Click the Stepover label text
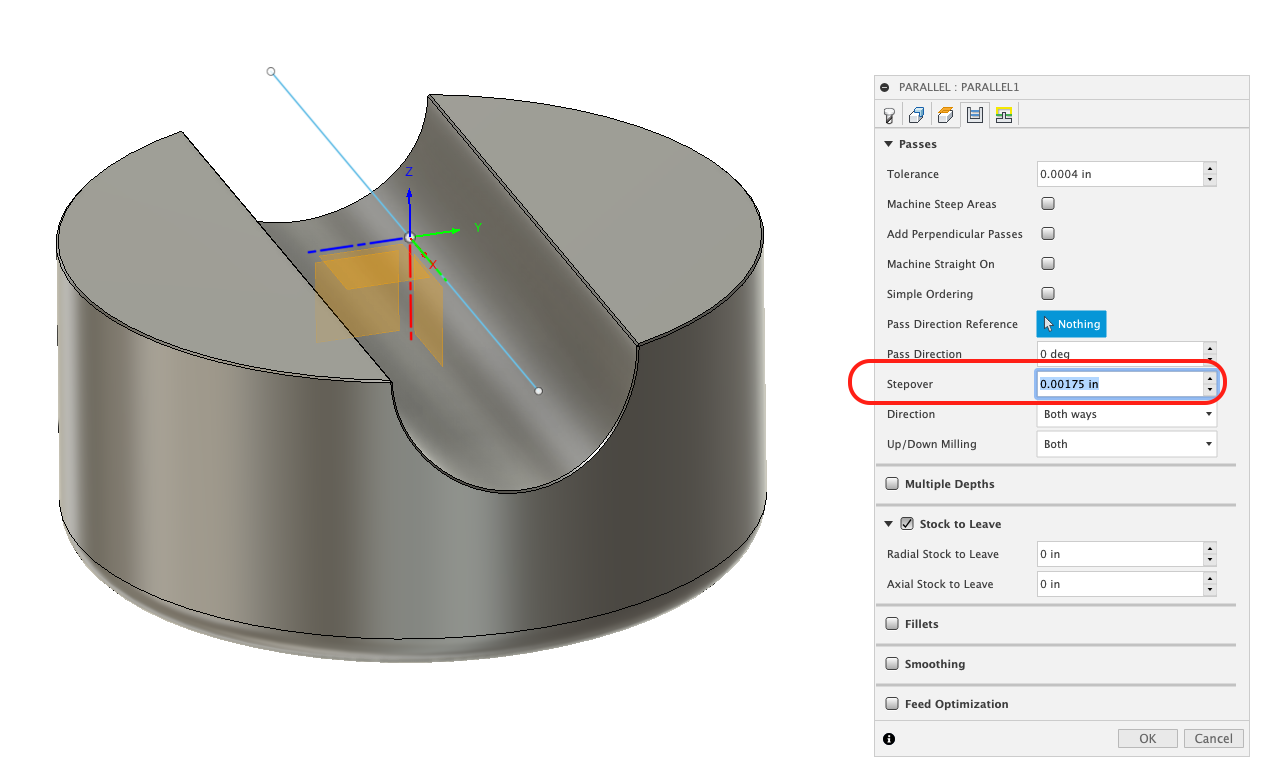The width and height of the screenshot is (1264, 763). point(910,384)
